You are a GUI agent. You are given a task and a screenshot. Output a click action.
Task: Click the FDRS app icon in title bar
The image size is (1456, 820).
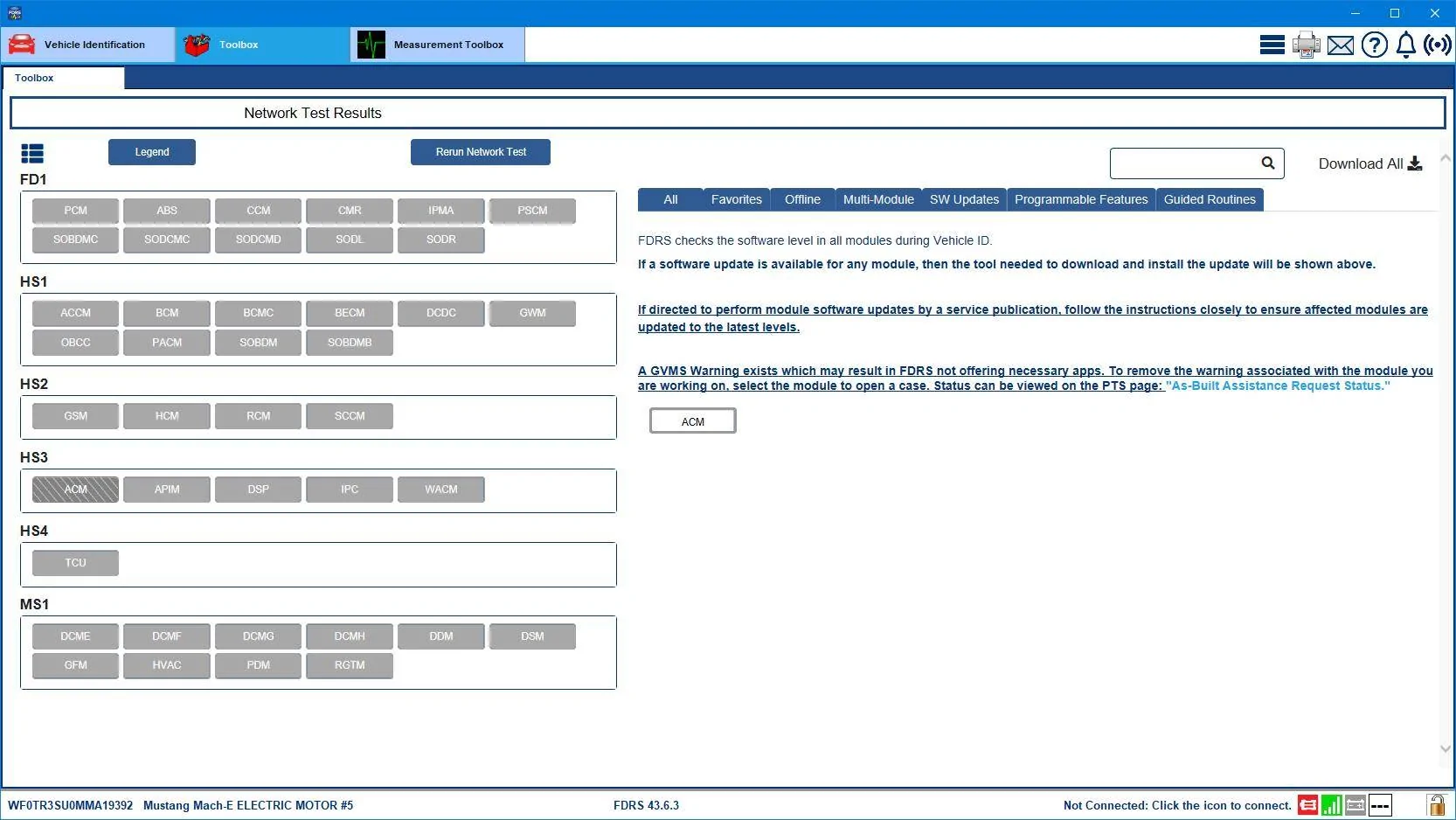(14, 13)
